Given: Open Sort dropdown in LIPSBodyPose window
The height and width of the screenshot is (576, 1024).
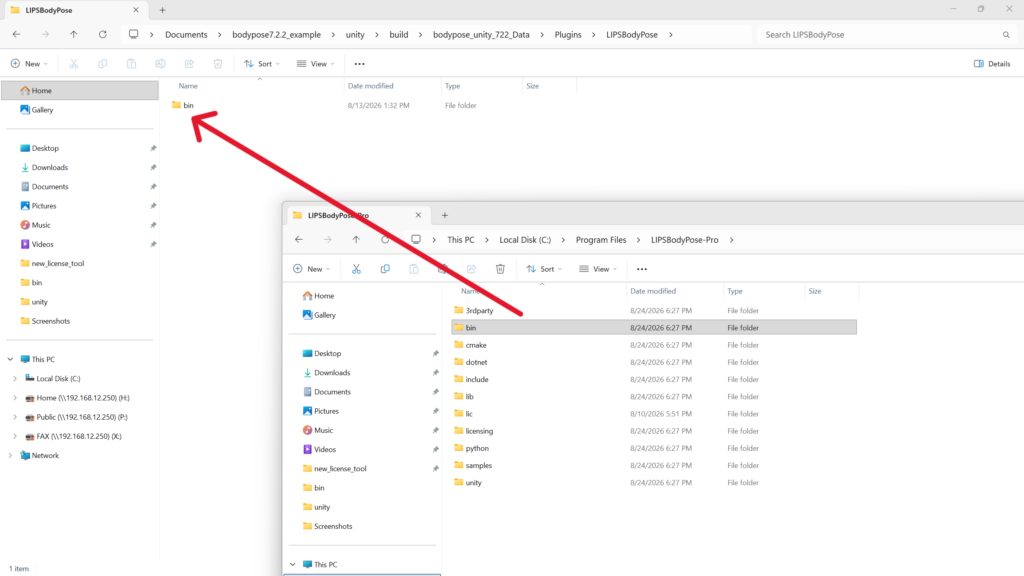Looking at the screenshot, I should click(262, 64).
